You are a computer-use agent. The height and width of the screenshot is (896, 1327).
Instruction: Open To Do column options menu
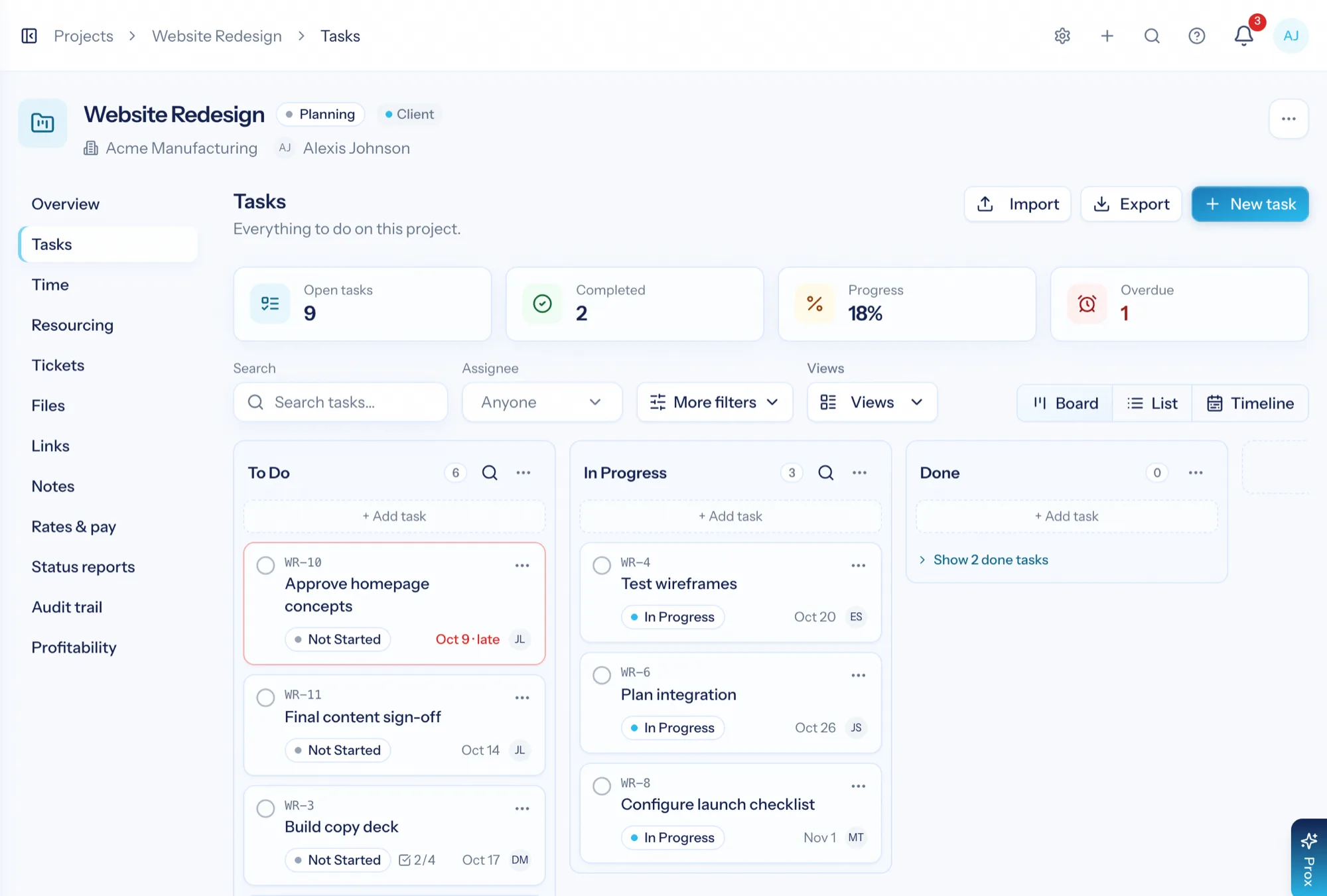(524, 473)
